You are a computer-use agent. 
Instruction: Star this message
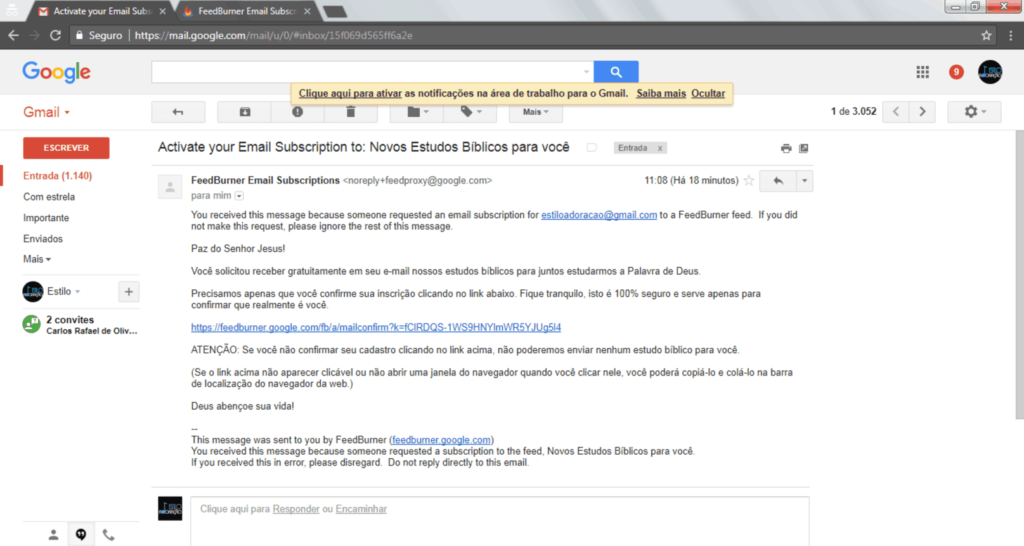[749, 181]
